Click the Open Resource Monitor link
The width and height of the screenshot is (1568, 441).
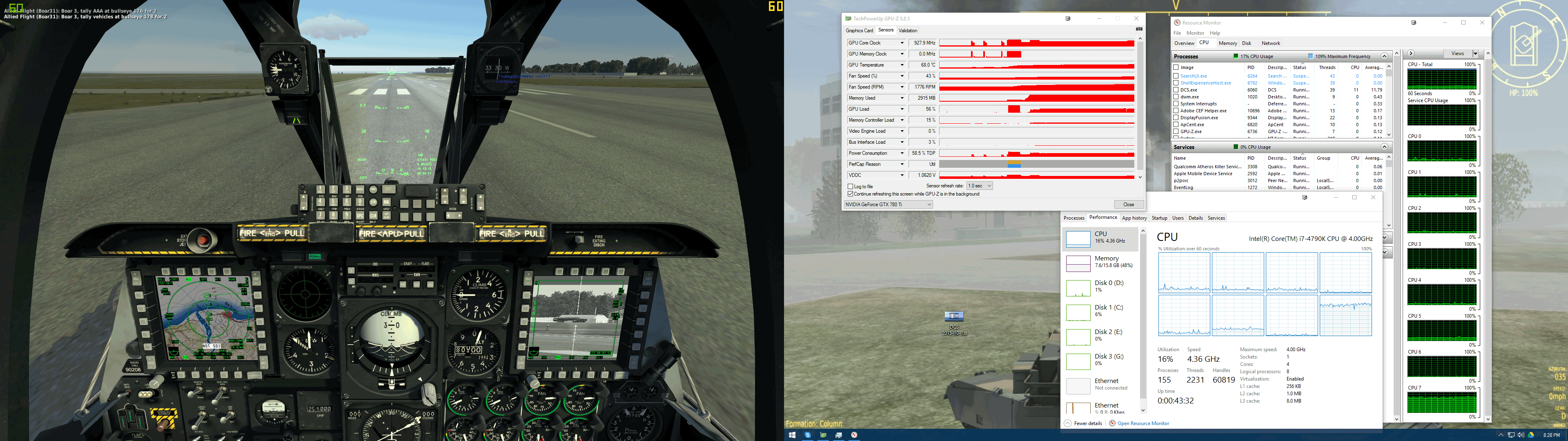coord(1143,423)
